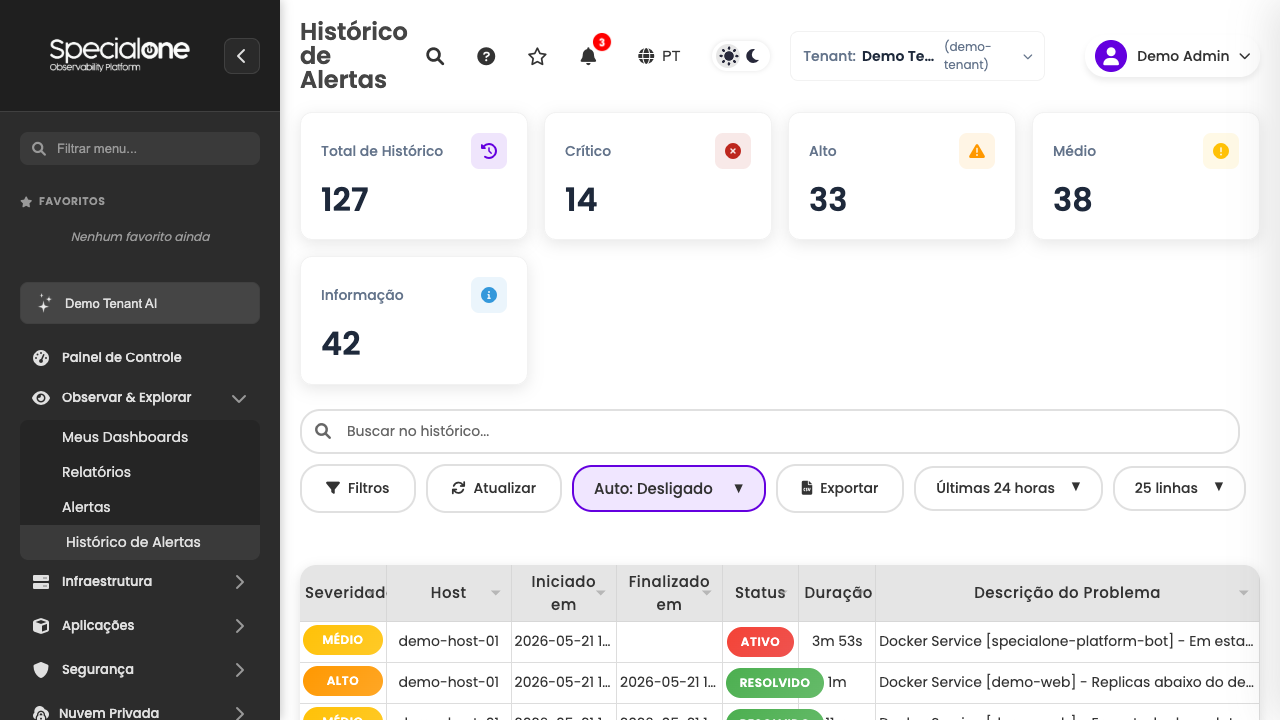Click the Informação blue info icon
Image resolution: width=1280 pixels, height=720 pixels.
point(489,295)
